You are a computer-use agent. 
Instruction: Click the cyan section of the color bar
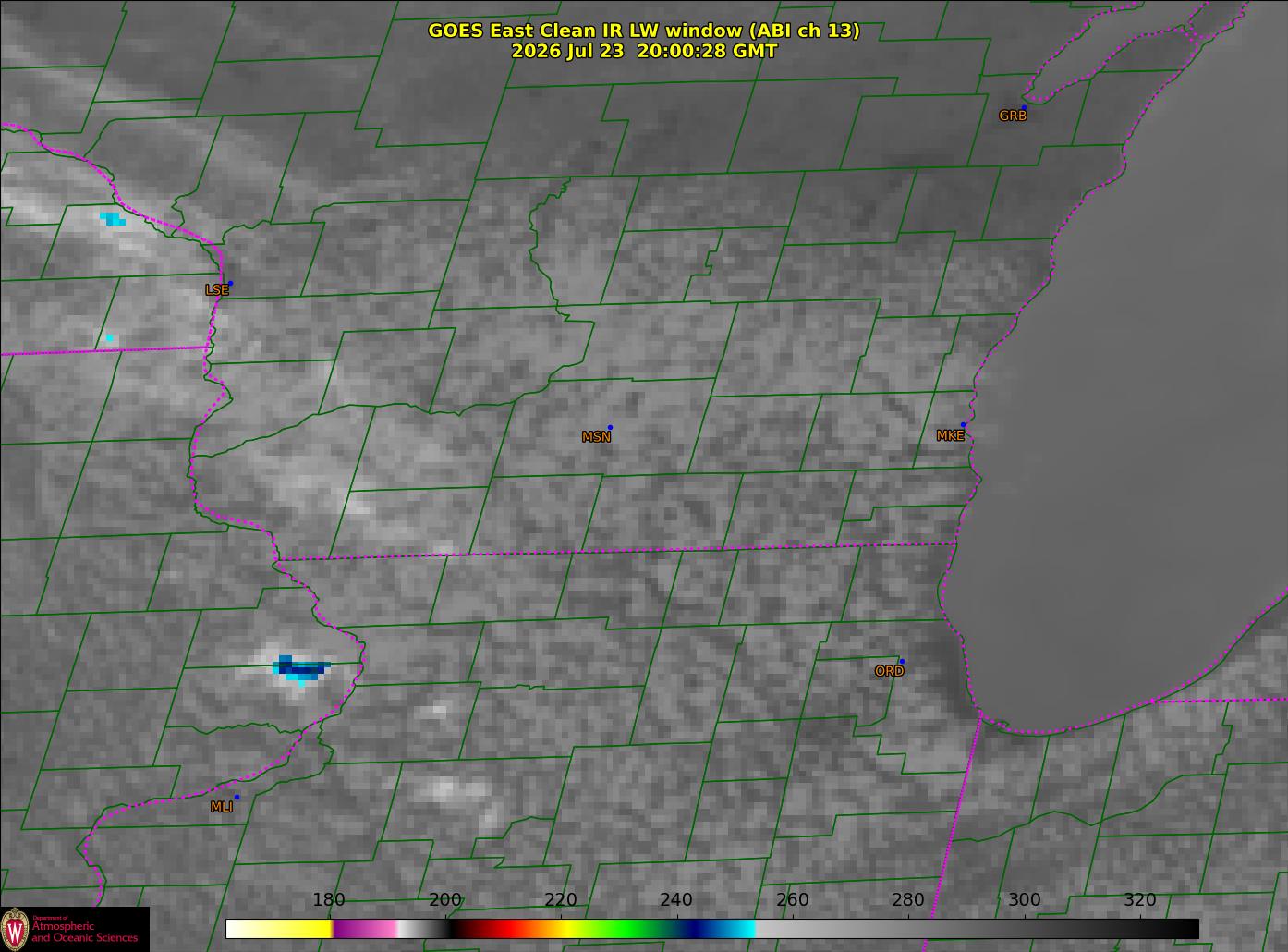pyautogui.click(x=736, y=929)
